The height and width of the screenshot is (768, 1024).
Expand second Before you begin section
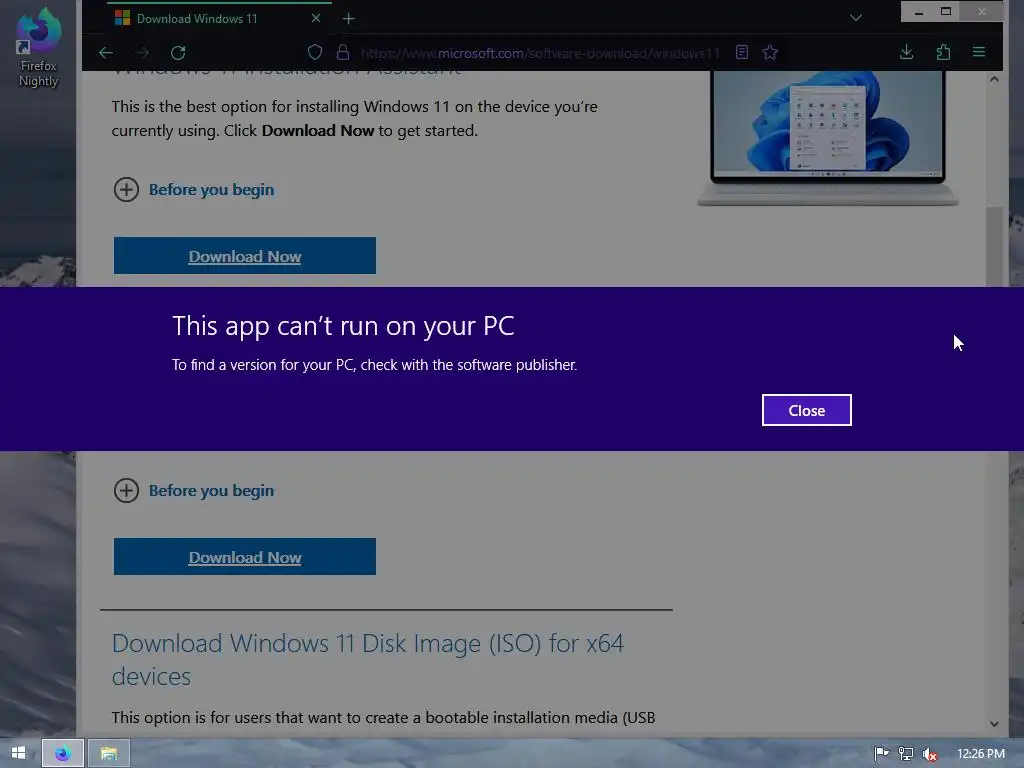(194, 491)
